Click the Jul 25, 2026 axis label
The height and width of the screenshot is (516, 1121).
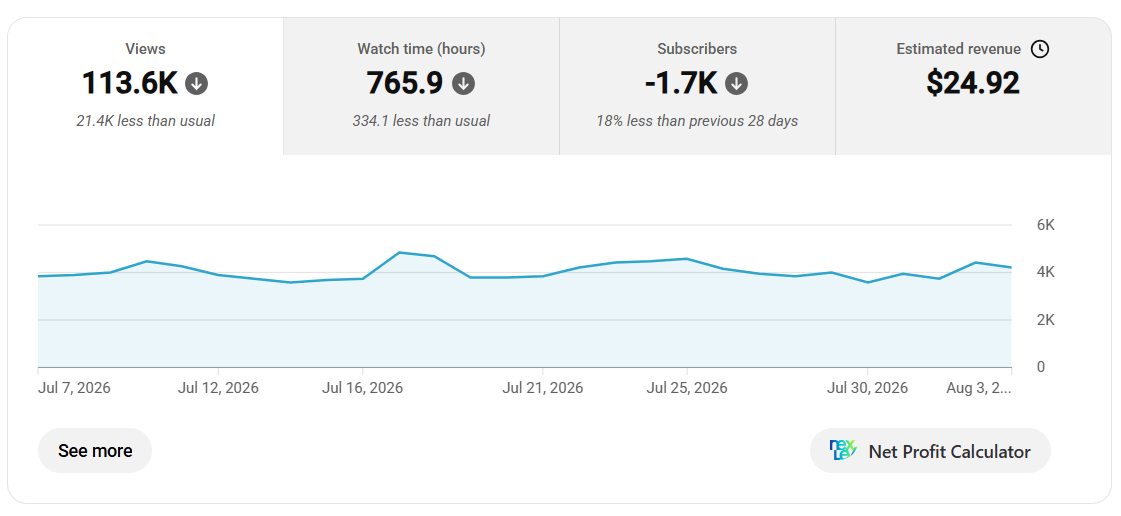click(x=687, y=388)
